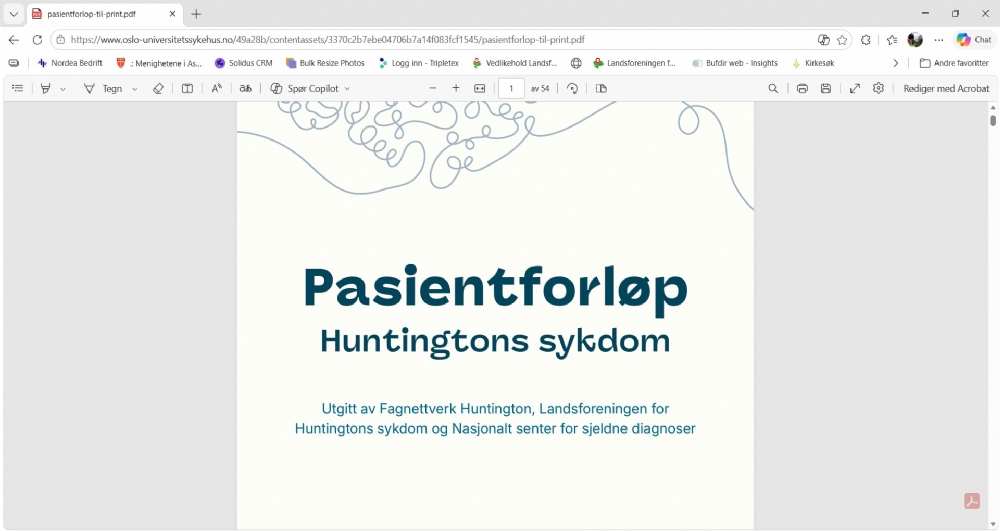Screen dimensions: 1000x531
Task: Select the PDF highlight tool
Action: pos(45,89)
